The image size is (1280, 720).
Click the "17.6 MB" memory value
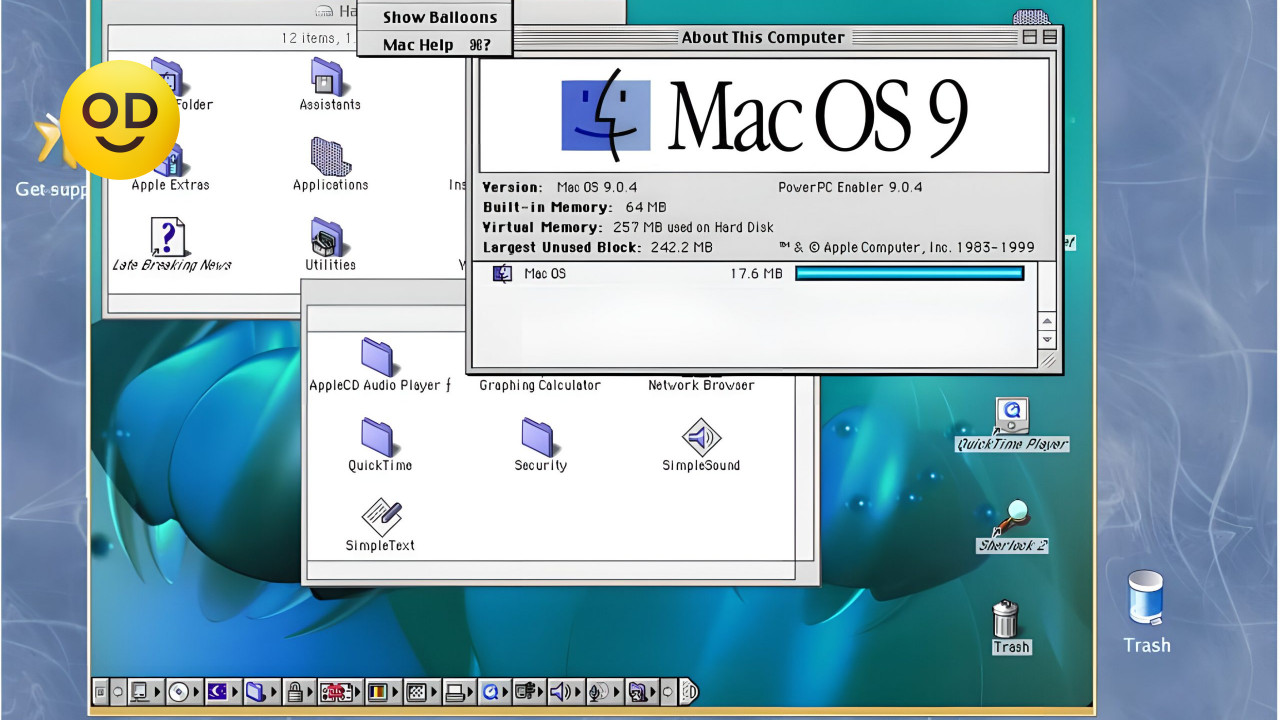click(x=756, y=273)
